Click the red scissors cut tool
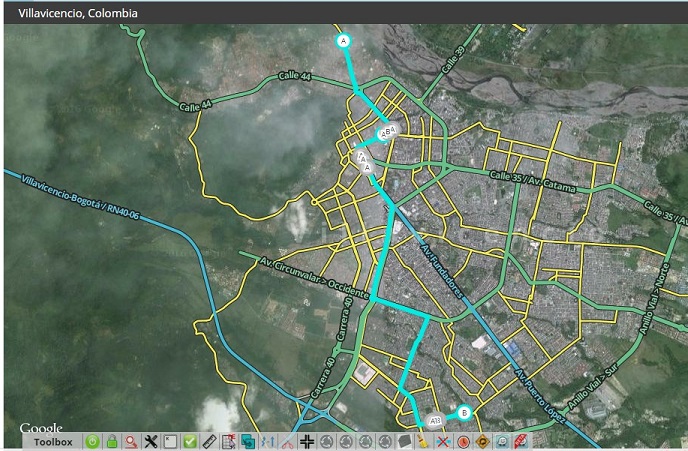Viewport: 688px width, 451px height. 287,441
